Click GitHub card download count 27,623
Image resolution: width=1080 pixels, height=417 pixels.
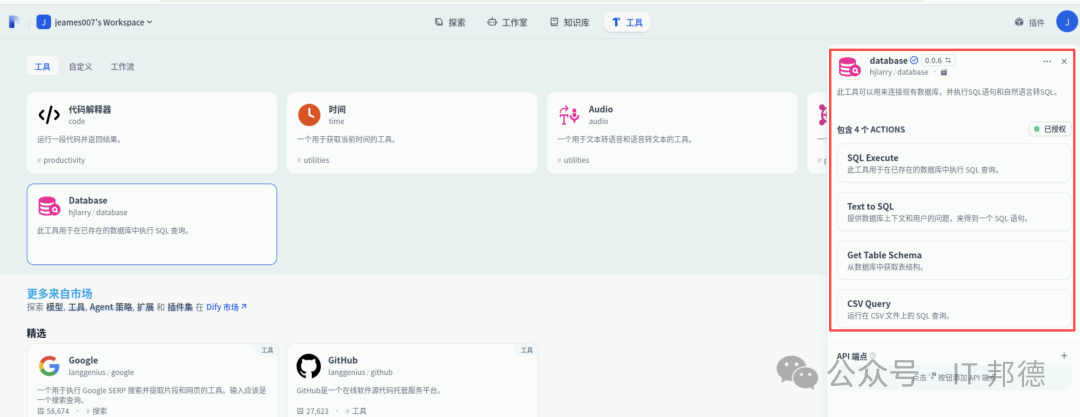pyautogui.click(x=313, y=411)
